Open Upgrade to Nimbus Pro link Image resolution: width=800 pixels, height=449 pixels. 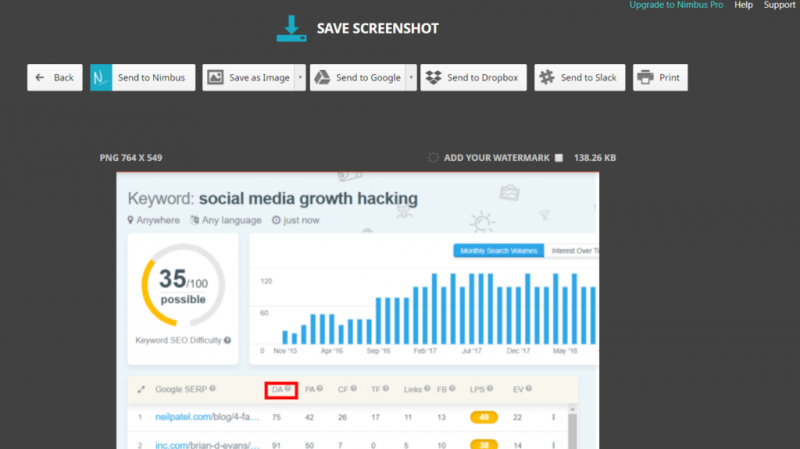point(676,5)
